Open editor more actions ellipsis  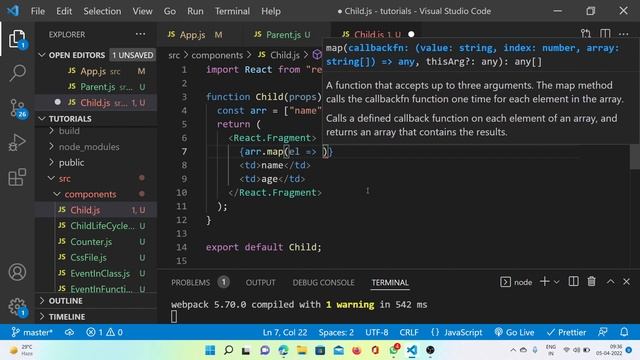click(x=623, y=34)
